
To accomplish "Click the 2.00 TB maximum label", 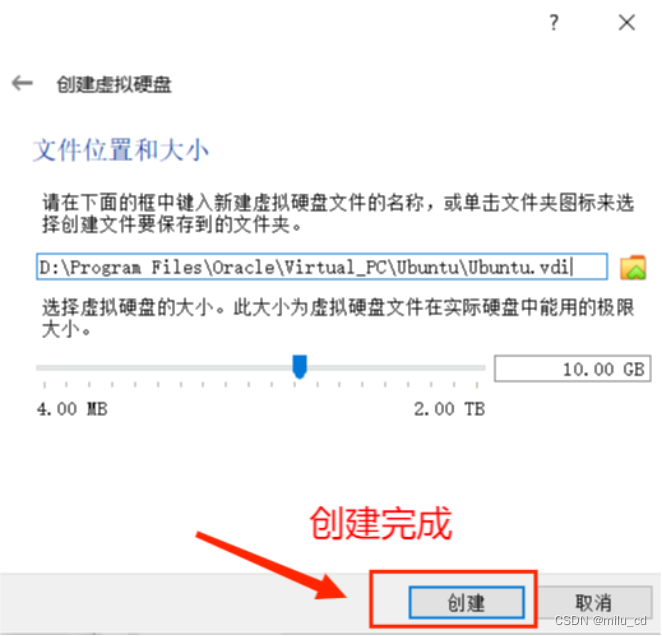I will (x=449, y=409).
